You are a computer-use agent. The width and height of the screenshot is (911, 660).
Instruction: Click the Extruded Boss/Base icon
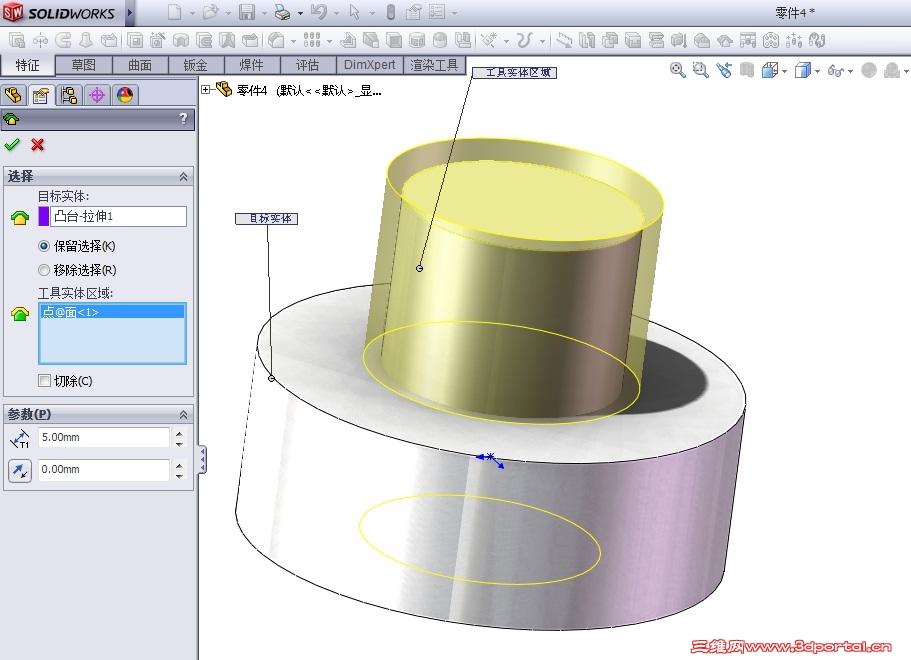[x=17, y=40]
